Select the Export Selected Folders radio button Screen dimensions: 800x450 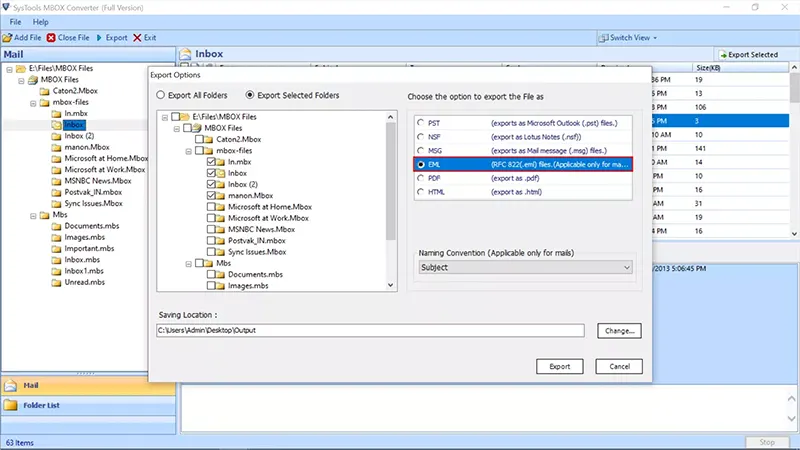pos(249,95)
